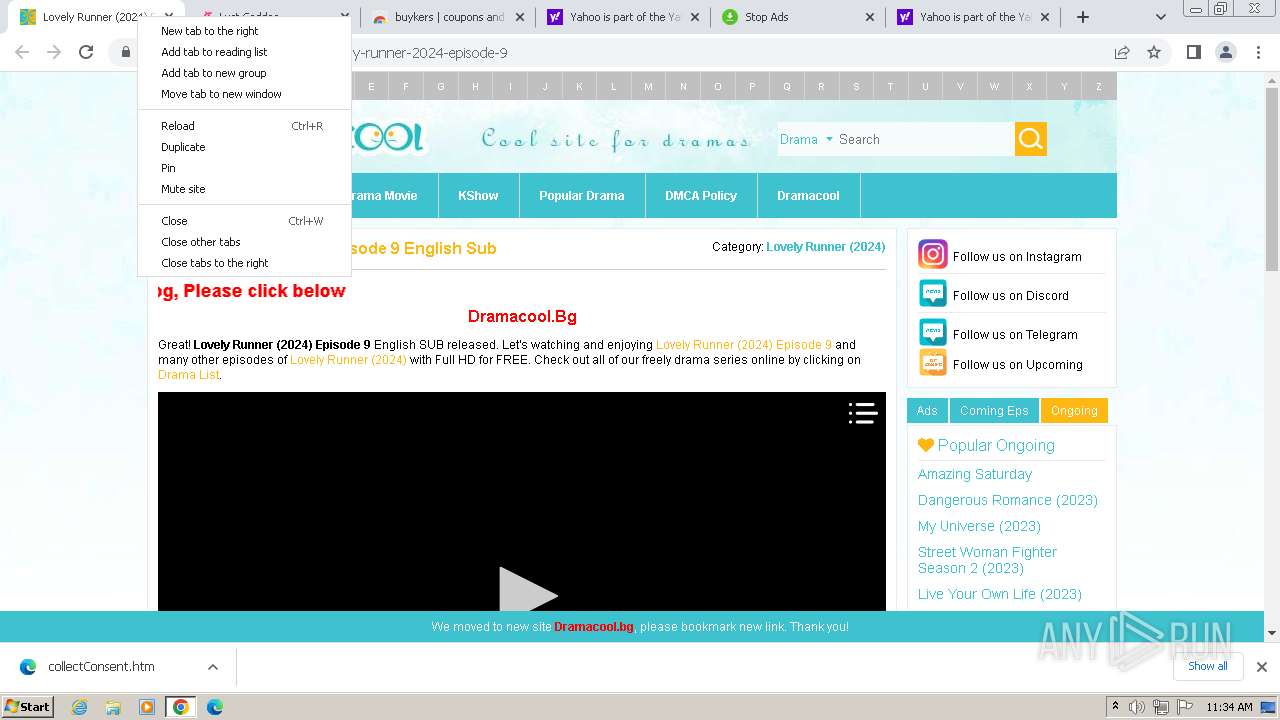Open the KShow navigation item
The width and height of the screenshot is (1280, 720).
coord(478,195)
